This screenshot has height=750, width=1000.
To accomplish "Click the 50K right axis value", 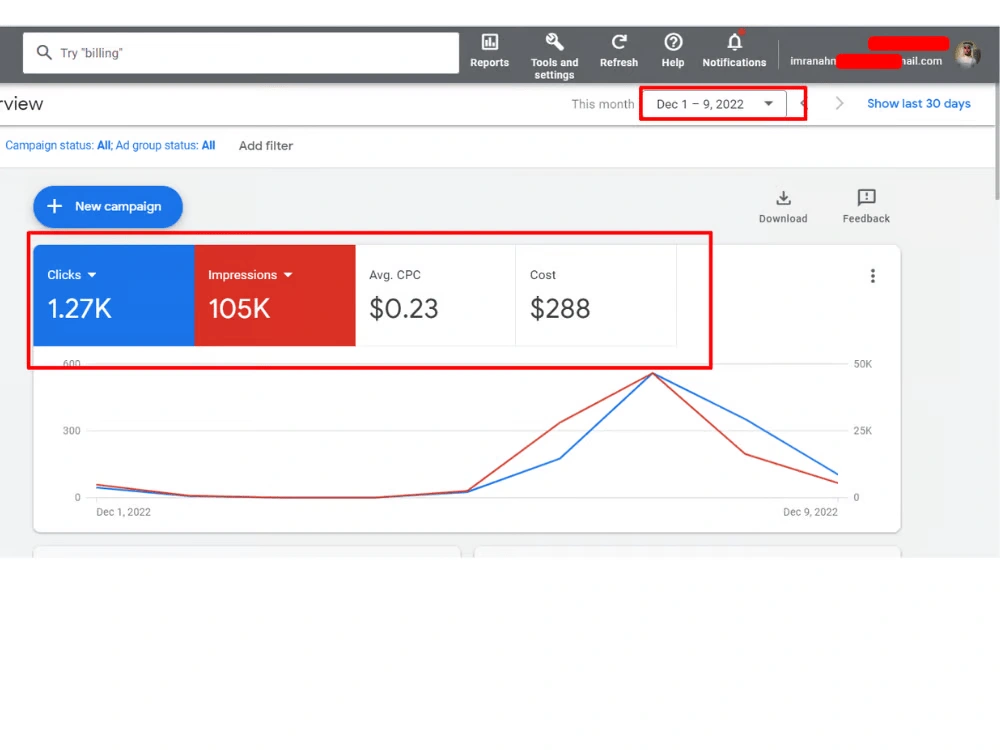I will (x=862, y=364).
